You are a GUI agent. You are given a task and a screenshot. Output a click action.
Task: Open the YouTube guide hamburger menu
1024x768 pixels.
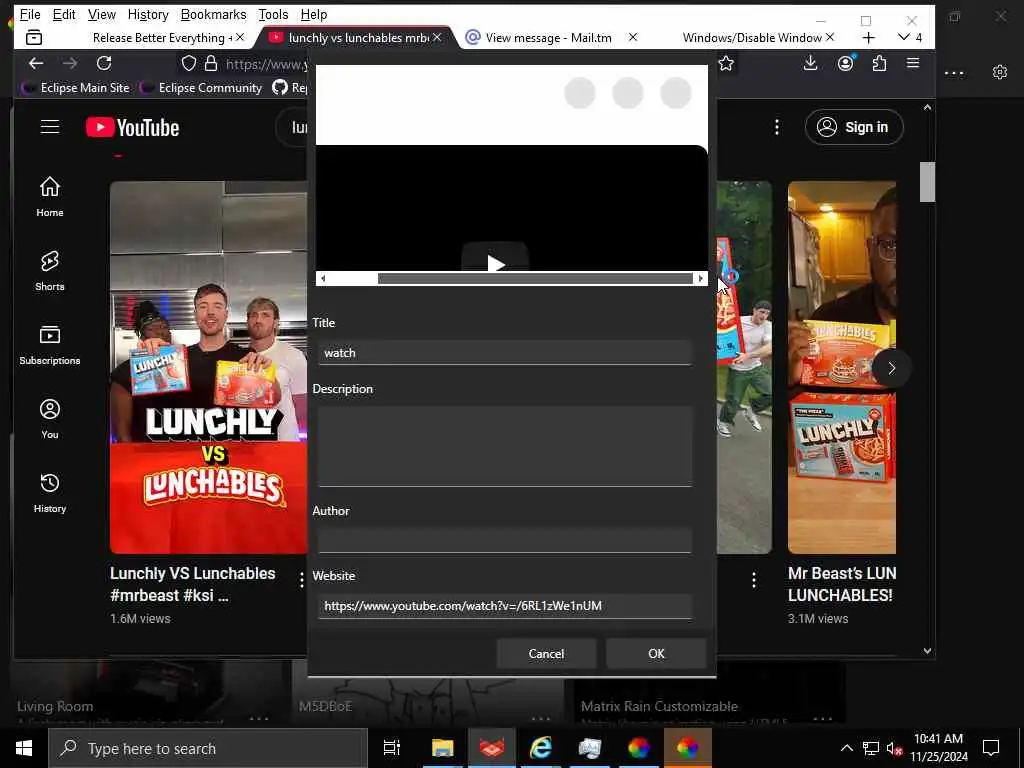(50, 127)
